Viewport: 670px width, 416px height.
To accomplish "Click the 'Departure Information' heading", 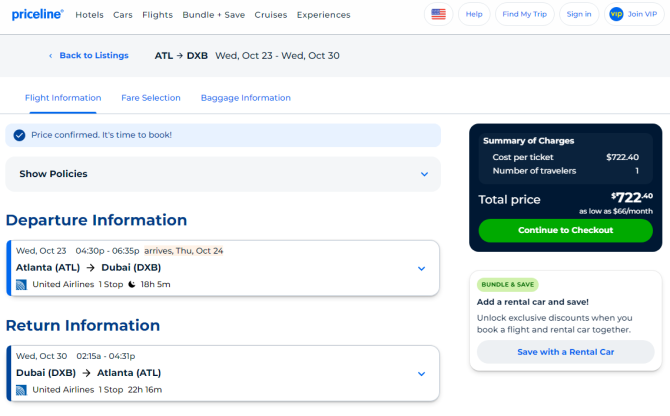I will [96, 220].
